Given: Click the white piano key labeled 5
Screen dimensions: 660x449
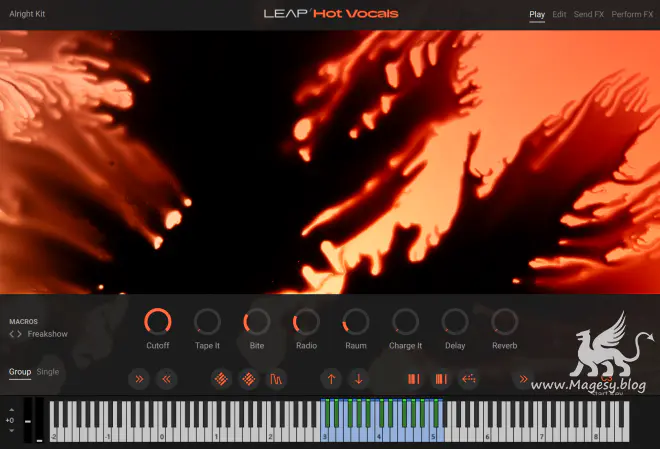Looking at the screenshot, I should (x=433, y=434).
